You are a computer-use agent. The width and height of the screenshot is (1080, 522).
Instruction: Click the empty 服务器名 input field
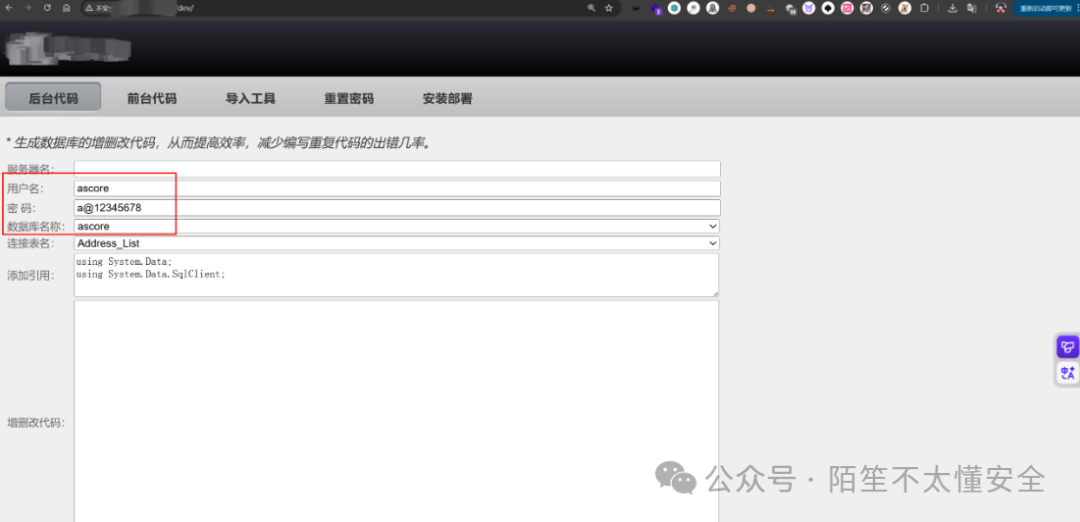397,169
